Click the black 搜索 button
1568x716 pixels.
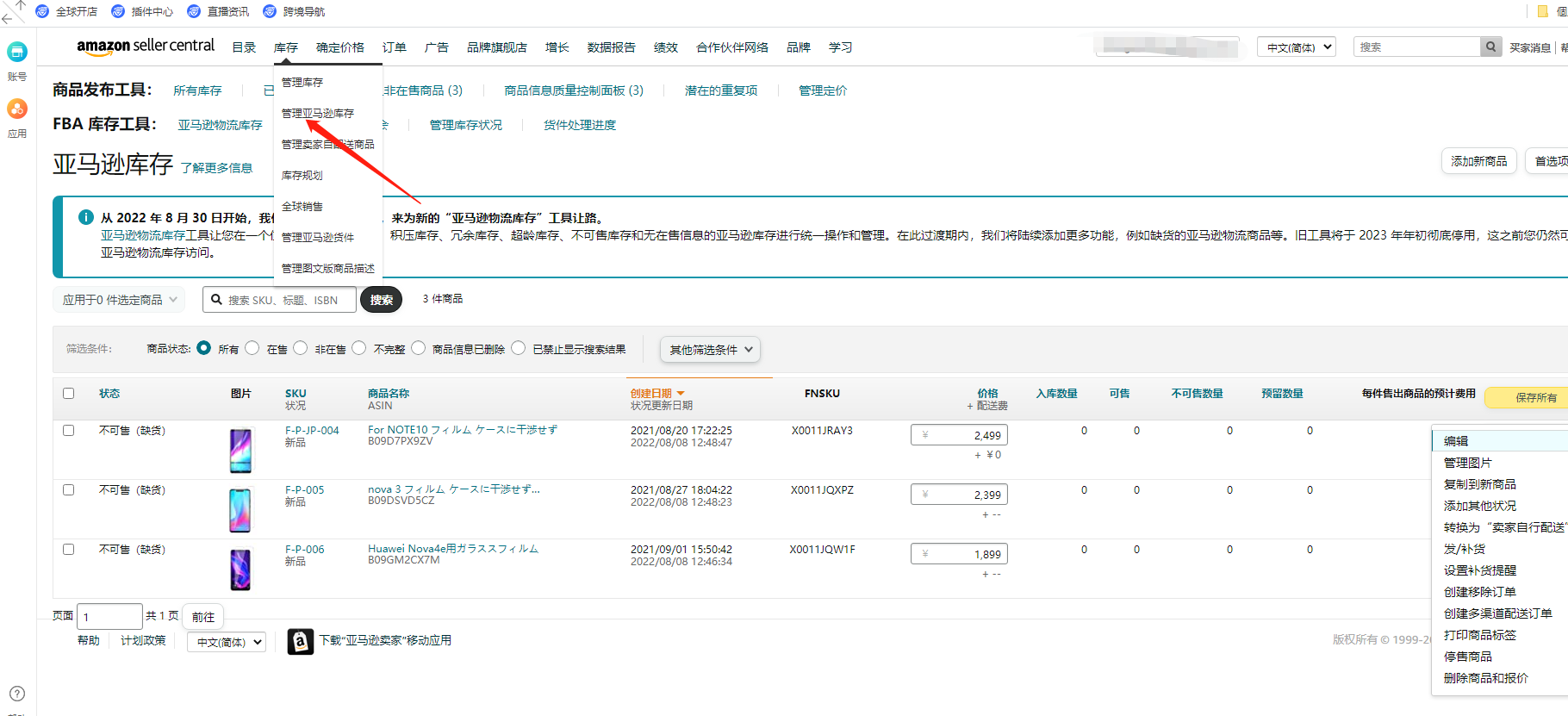pyautogui.click(x=382, y=300)
